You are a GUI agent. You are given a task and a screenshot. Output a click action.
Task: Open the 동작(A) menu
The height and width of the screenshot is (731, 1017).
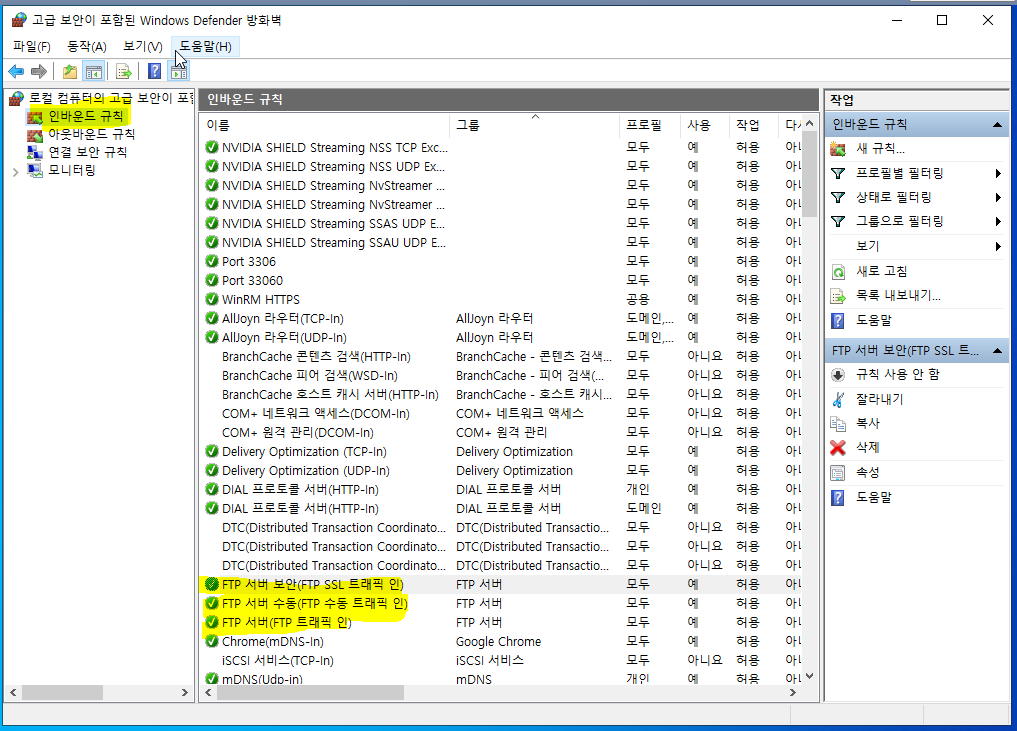click(x=86, y=46)
